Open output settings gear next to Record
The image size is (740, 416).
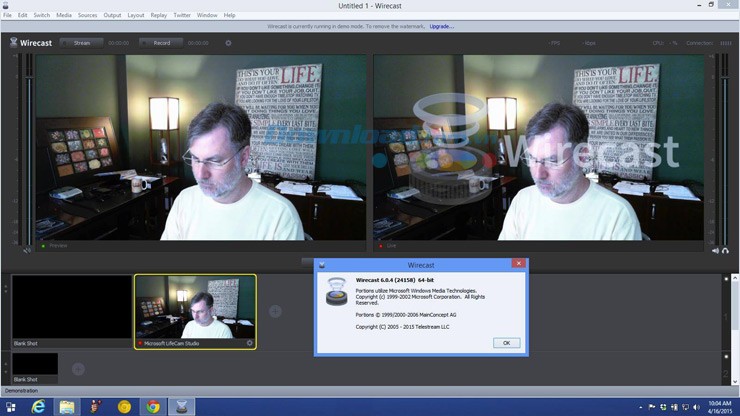(228, 43)
